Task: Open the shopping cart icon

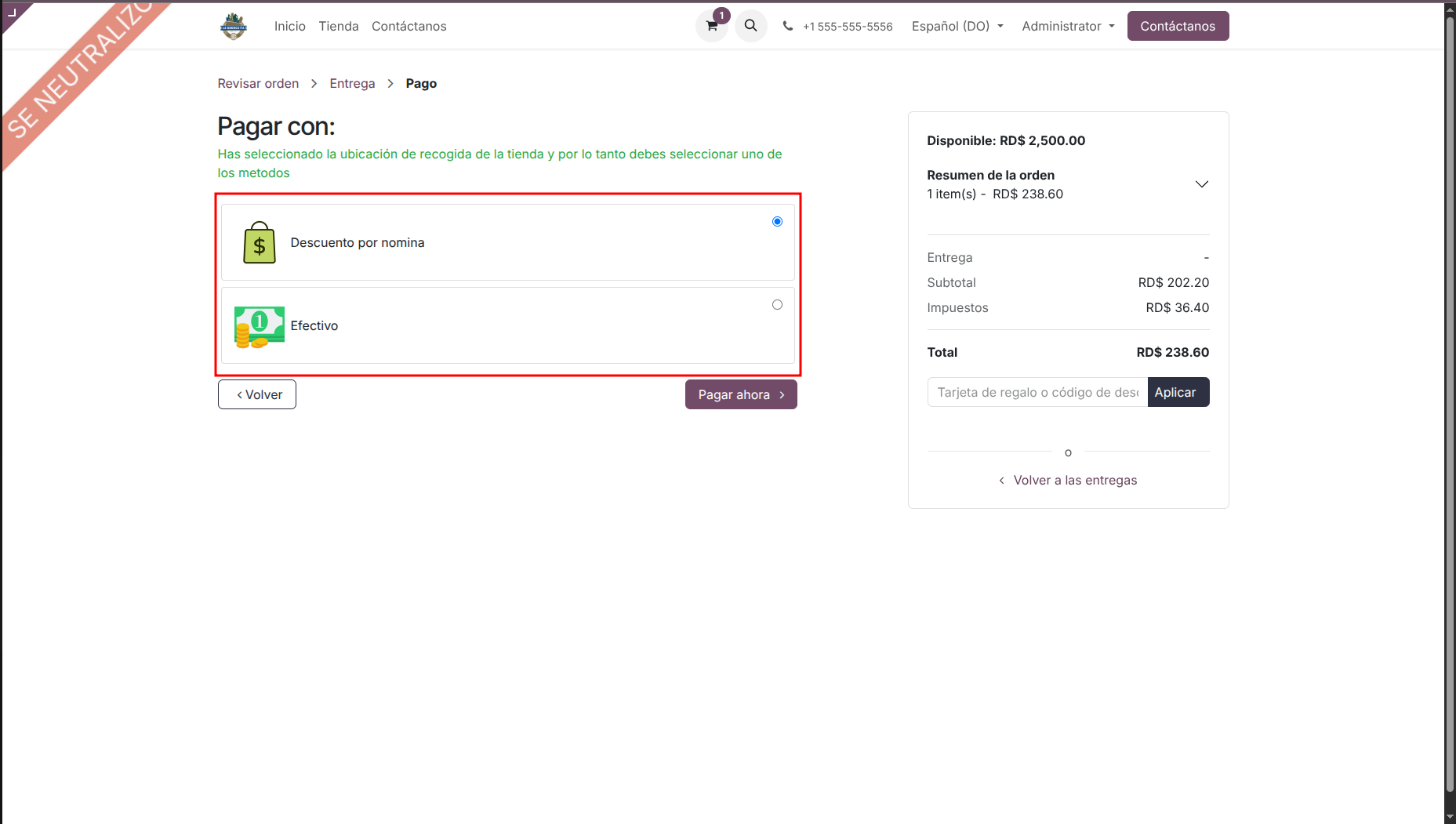Action: coord(712,26)
